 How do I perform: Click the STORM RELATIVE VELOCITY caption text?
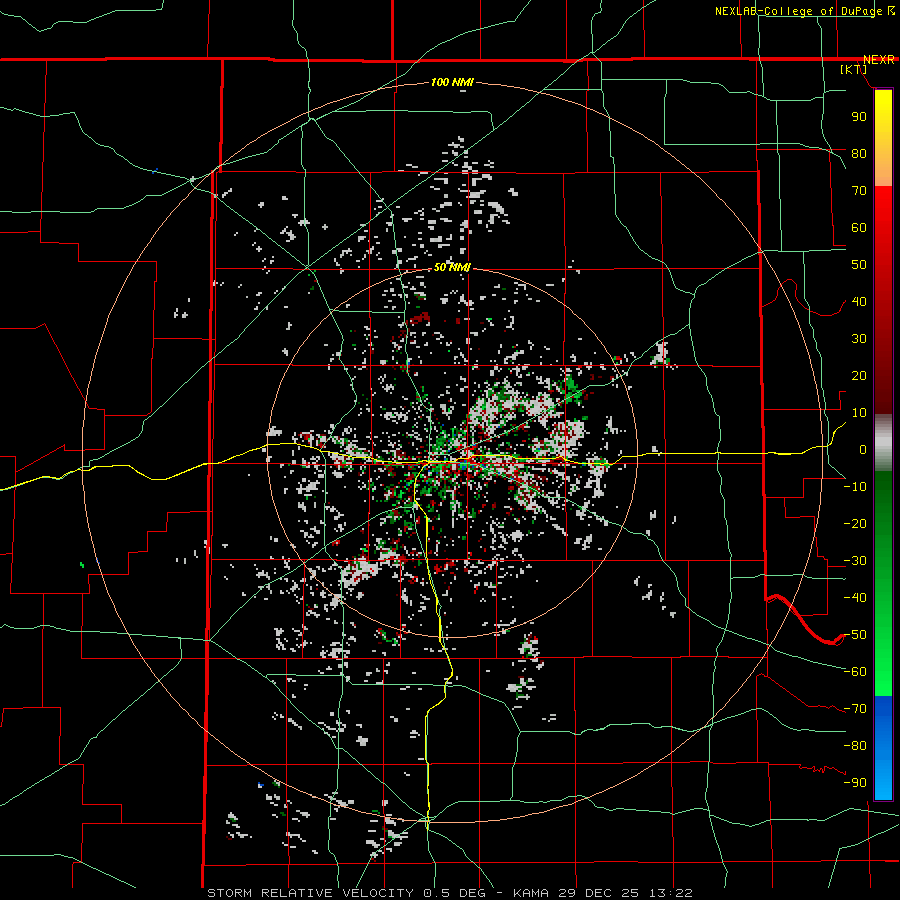(x=310, y=893)
